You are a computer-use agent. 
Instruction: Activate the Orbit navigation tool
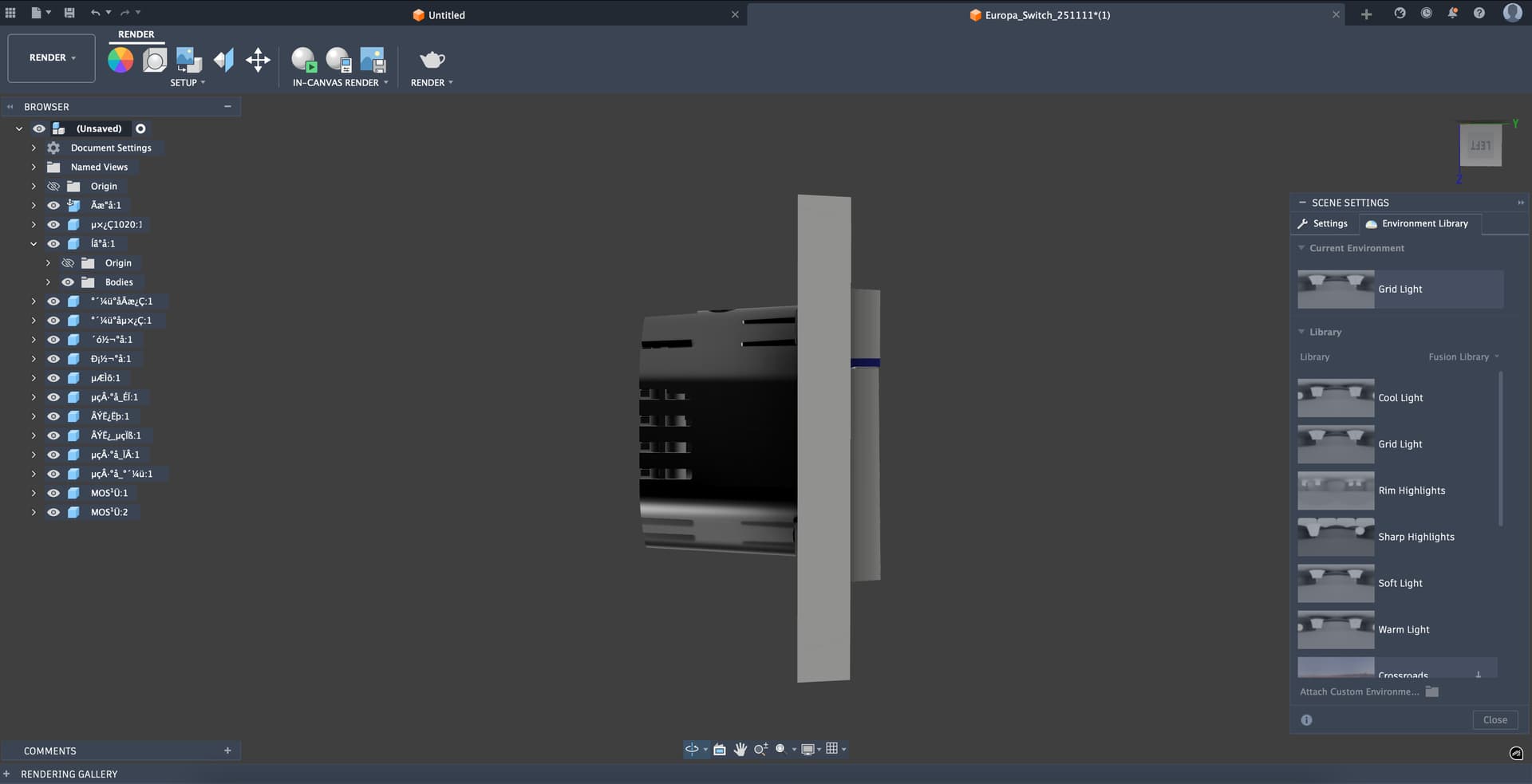click(x=692, y=749)
